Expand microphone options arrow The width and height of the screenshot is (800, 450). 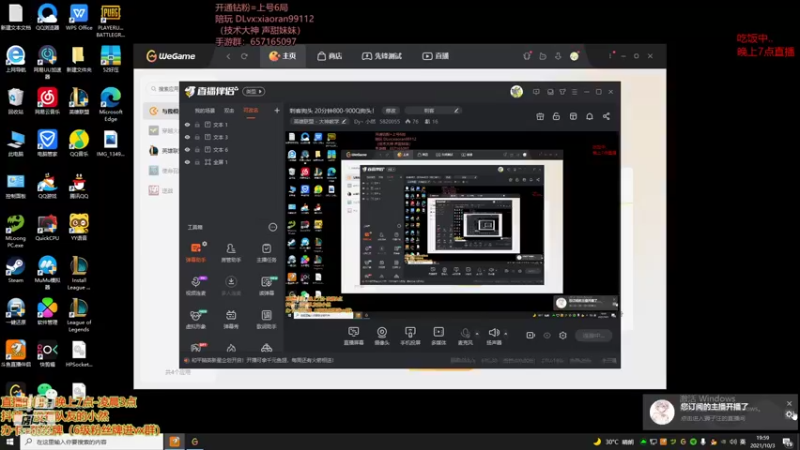pos(477,334)
